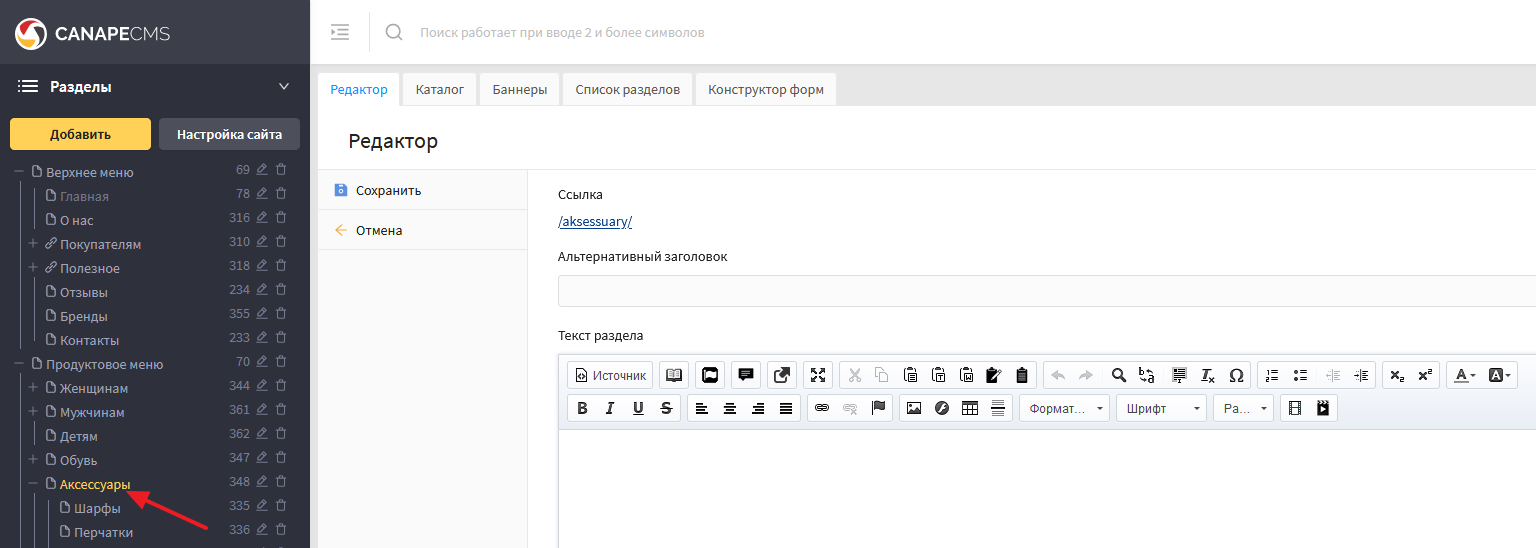Expand the Женщинам tree node

click(x=33, y=388)
